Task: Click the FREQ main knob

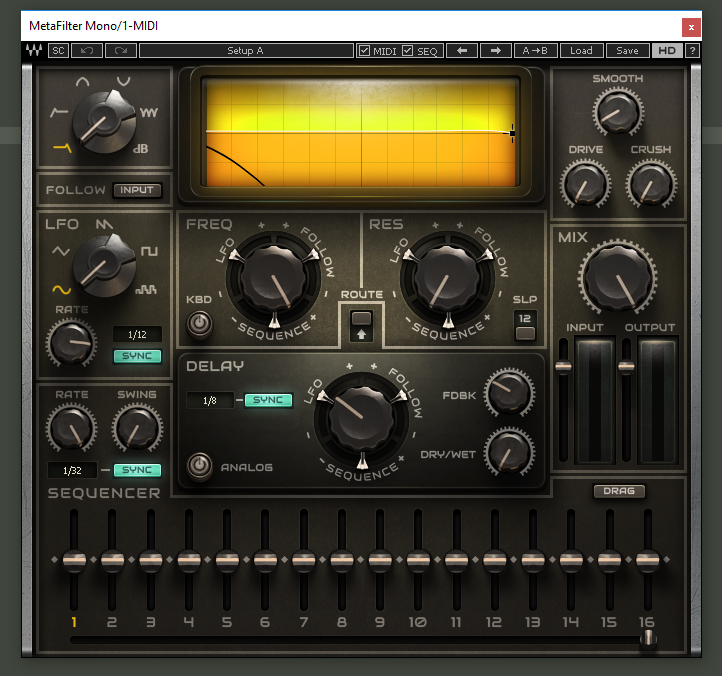Action: coord(273,278)
